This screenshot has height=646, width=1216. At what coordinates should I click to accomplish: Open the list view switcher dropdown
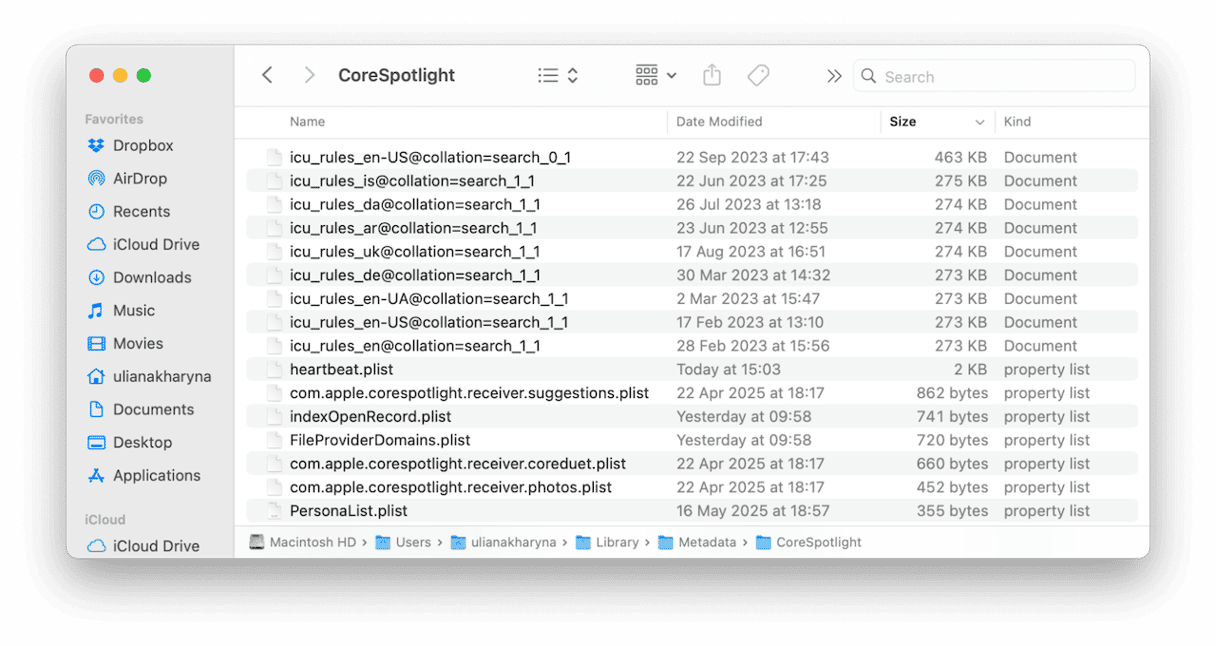(x=558, y=76)
